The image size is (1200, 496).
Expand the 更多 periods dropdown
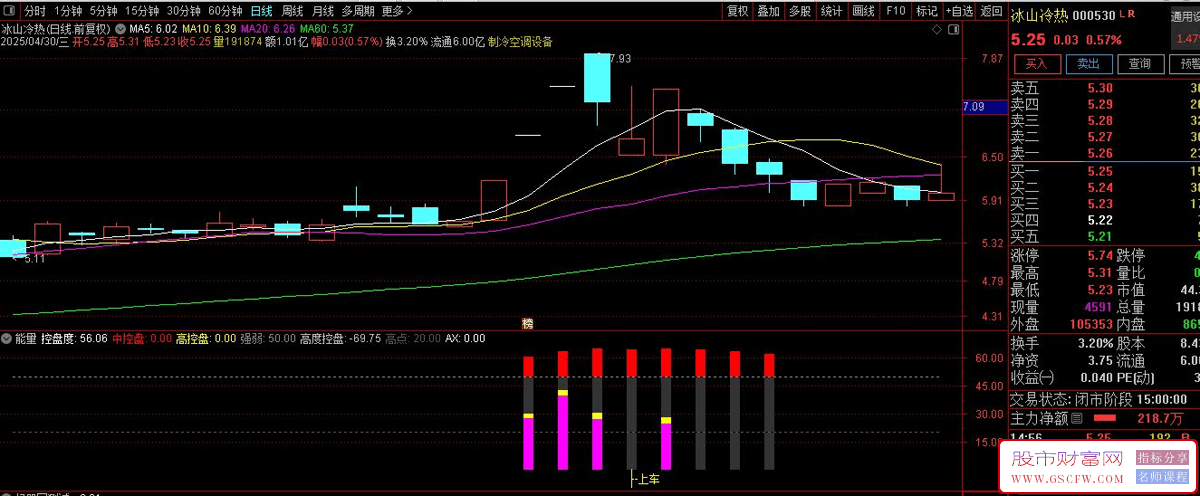click(397, 11)
